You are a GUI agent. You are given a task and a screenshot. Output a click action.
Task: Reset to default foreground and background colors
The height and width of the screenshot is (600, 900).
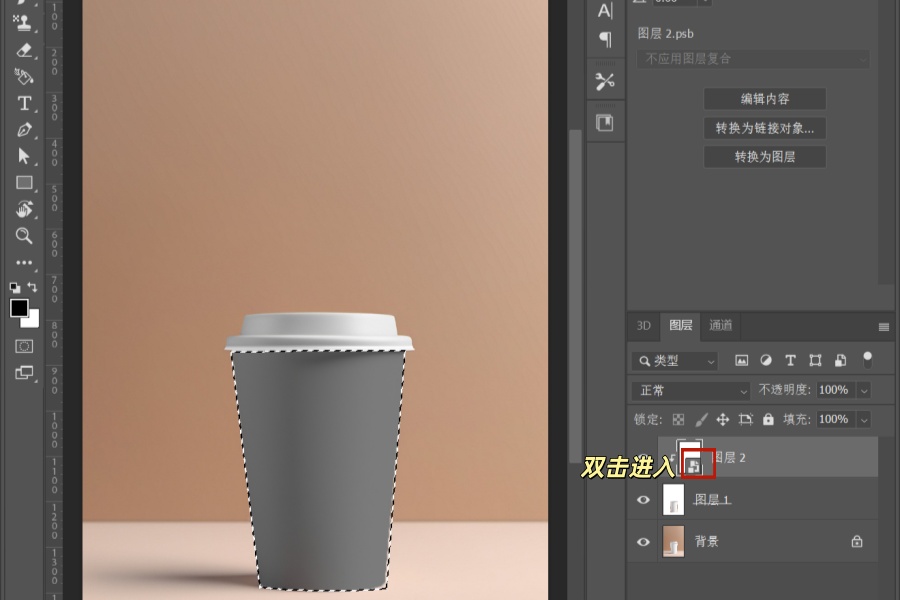point(15,287)
